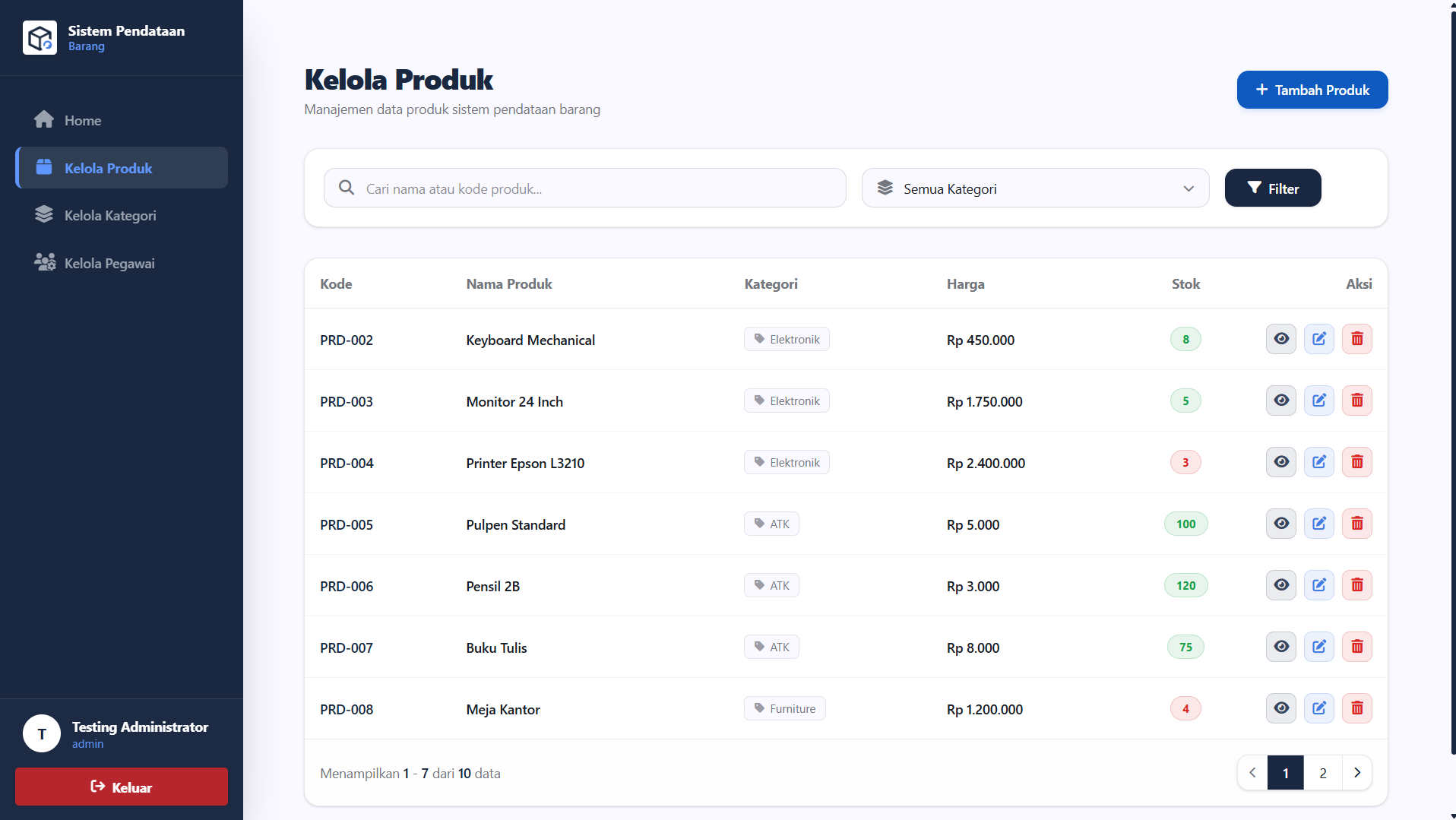Viewport: 1456px width, 820px height.
Task: Click the code PRD-008
Action: click(347, 709)
